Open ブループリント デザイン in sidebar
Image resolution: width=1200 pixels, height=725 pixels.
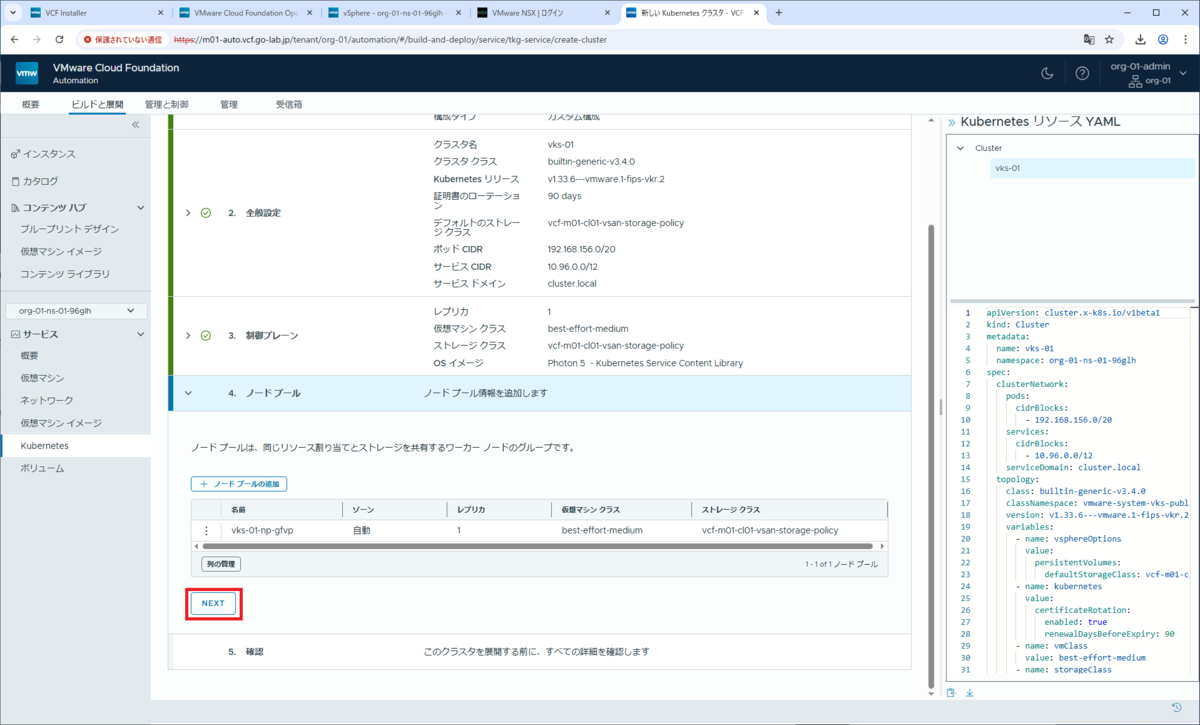[x=69, y=229]
